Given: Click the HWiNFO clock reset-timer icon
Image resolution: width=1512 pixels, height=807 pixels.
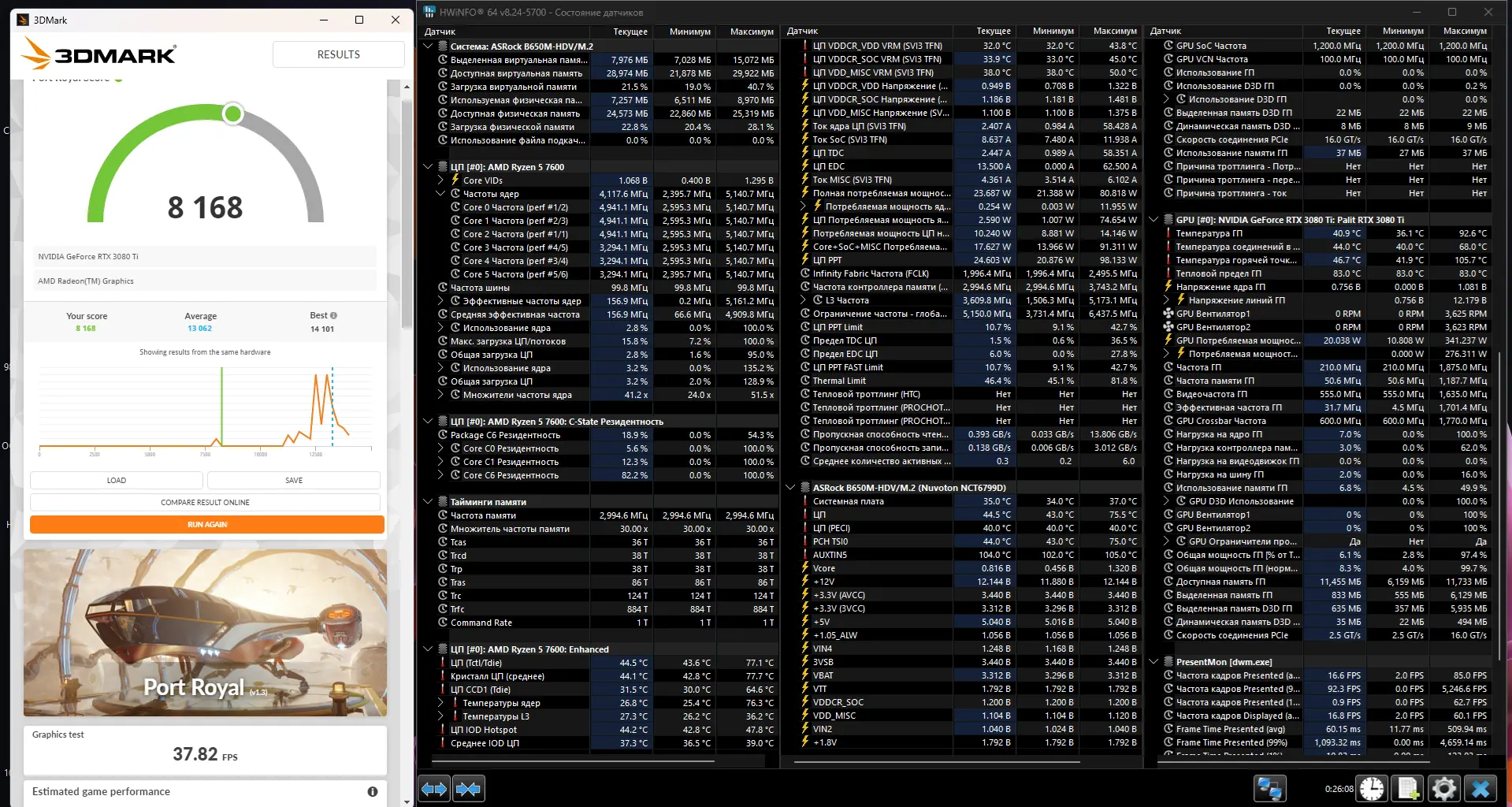Looking at the screenshot, I should (1372, 788).
